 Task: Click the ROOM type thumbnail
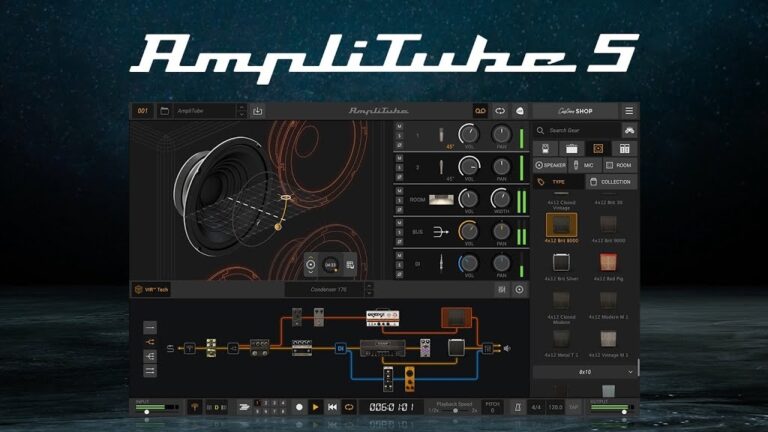coord(441,199)
